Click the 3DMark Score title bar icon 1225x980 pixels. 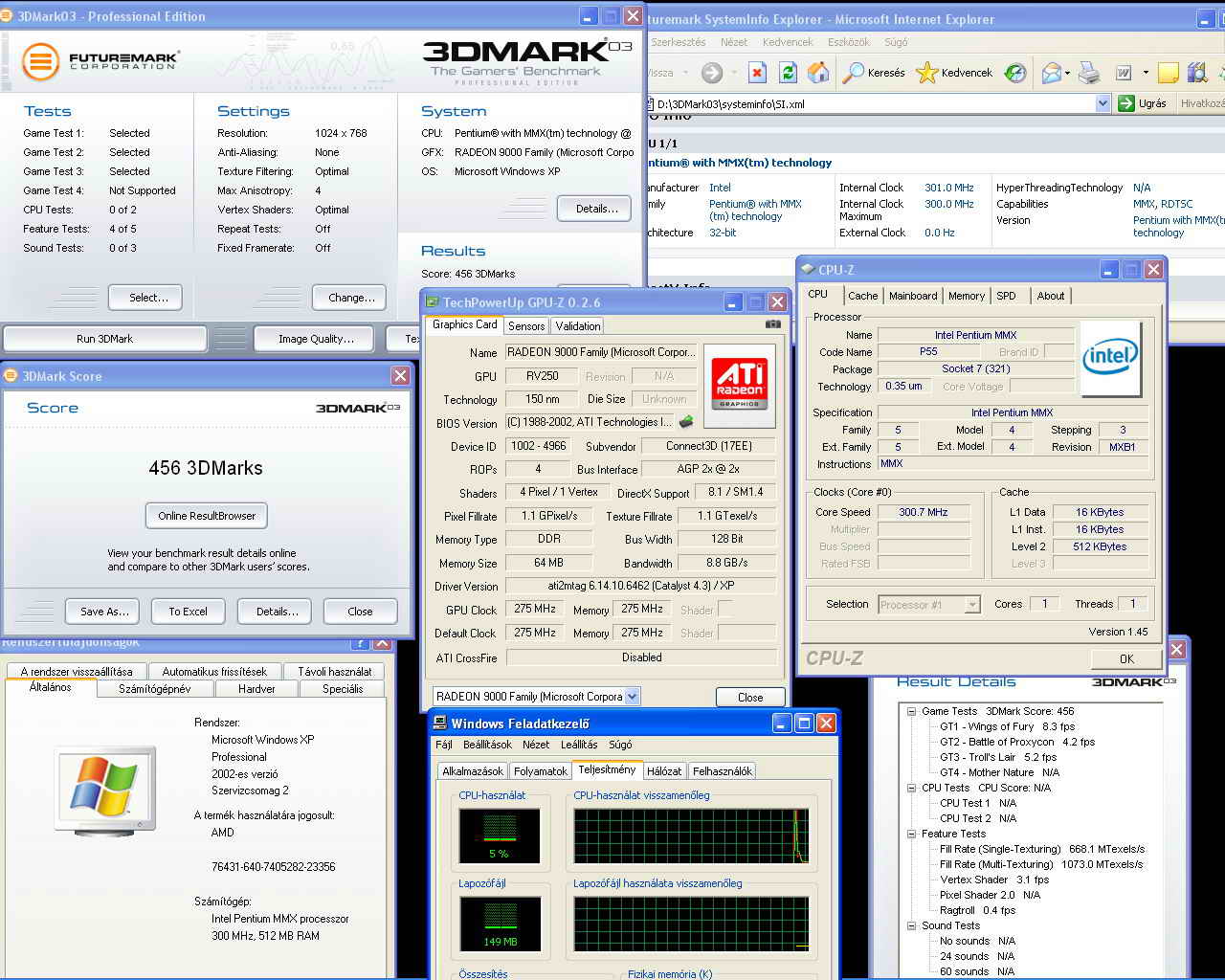(x=11, y=376)
